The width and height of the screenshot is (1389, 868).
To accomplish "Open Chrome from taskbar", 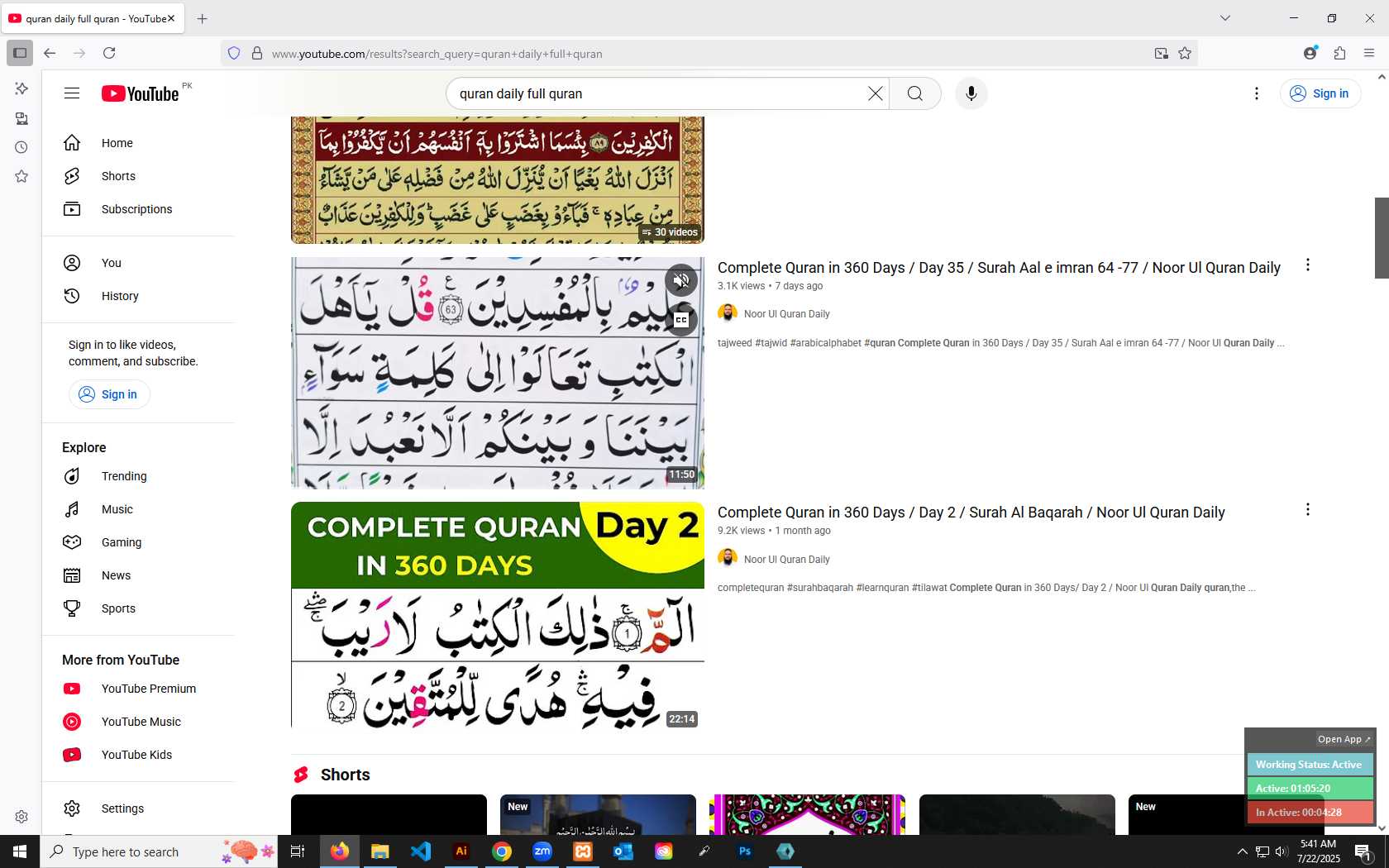I will [x=502, y=851].
